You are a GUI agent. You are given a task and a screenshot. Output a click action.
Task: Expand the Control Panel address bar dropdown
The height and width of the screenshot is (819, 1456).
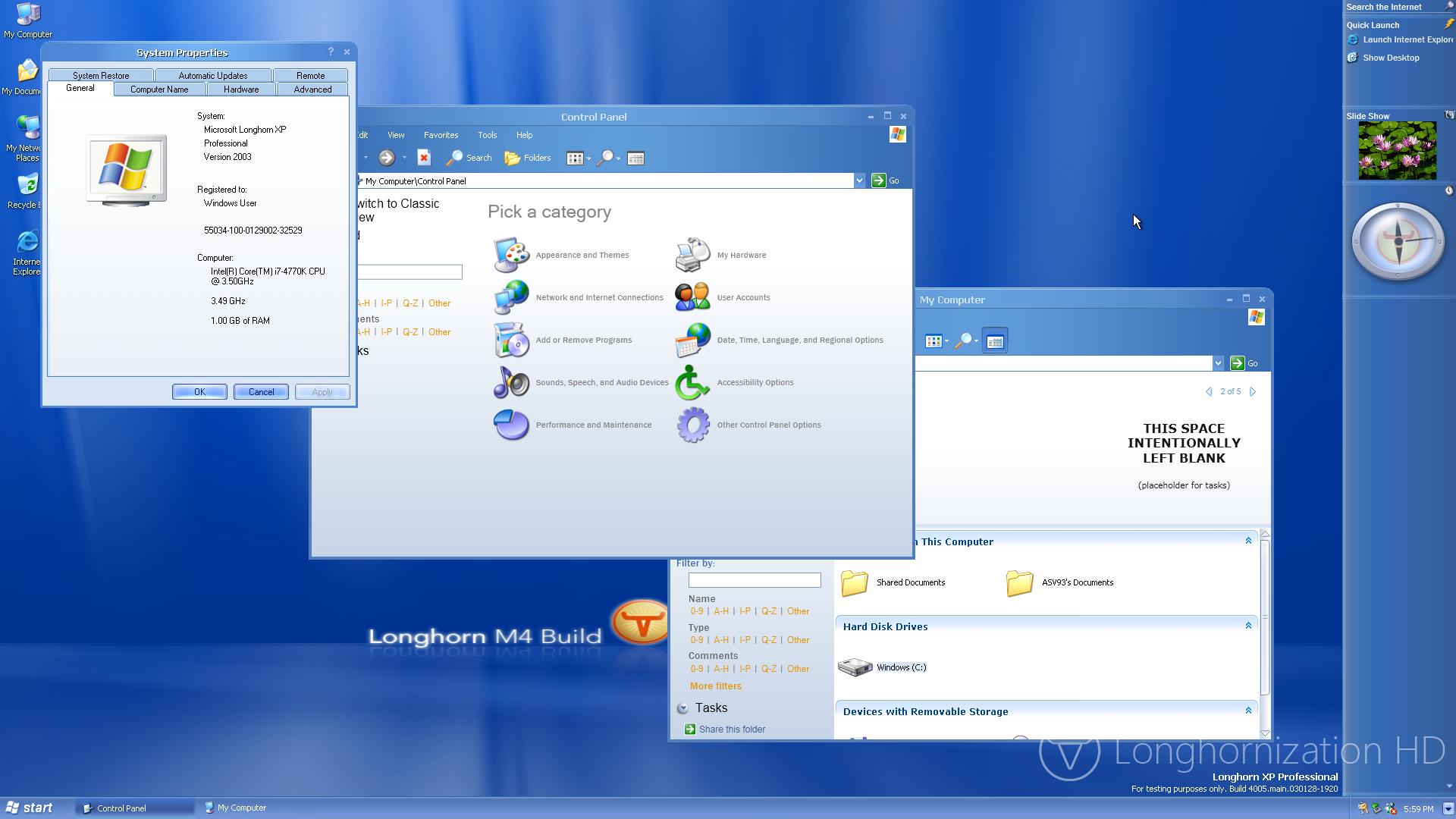[859, 180]
